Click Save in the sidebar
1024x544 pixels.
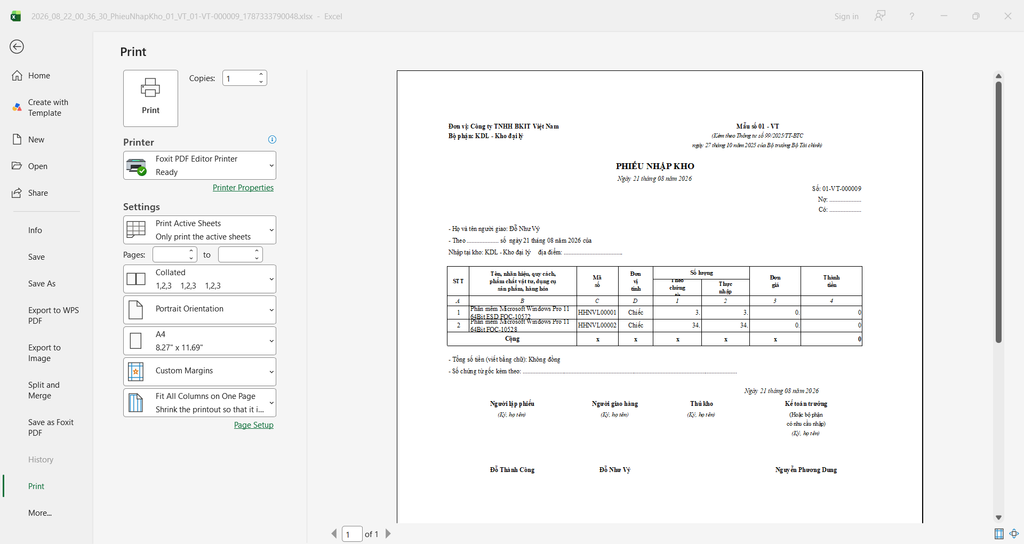[37, 257]
